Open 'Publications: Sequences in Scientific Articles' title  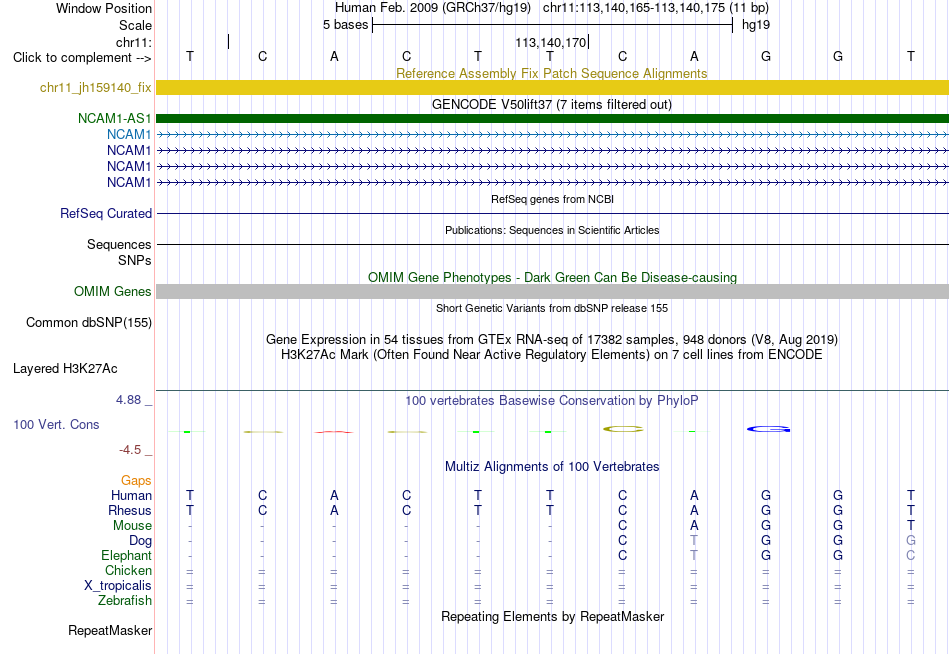pyautogui.click(x=552, y=230)
